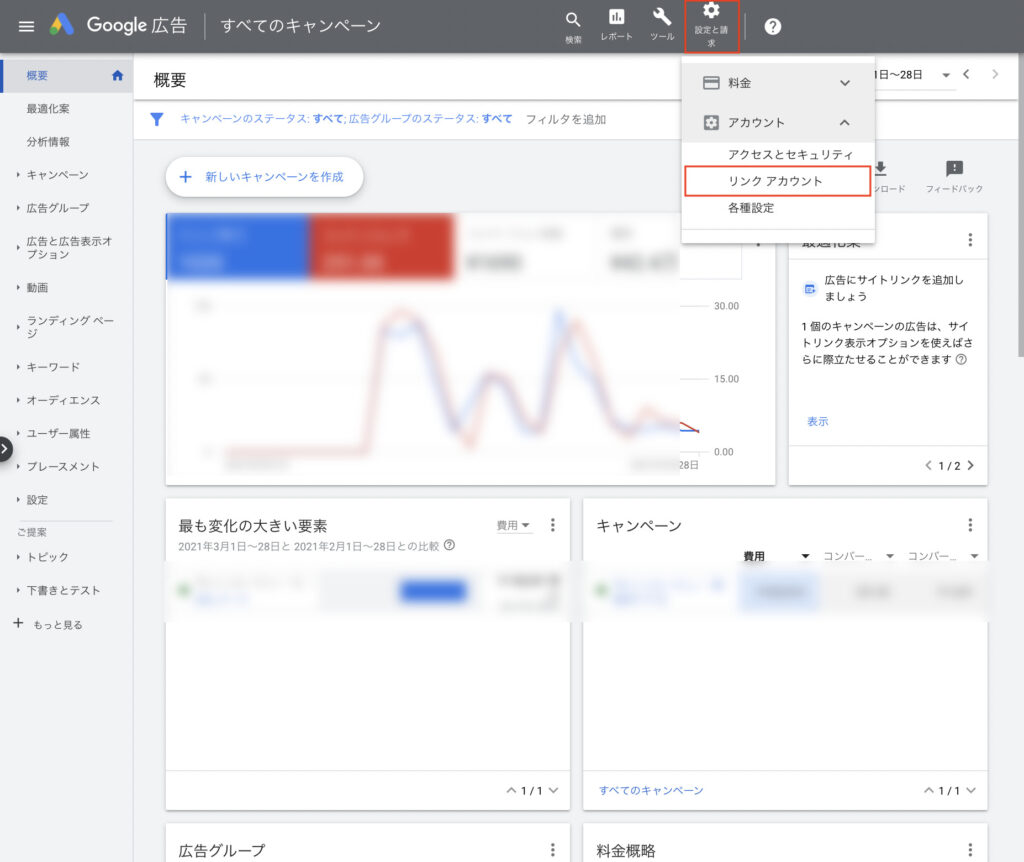Go to next recommendation page arrow
Image resolution: width=1024 pixels, height=862 pixels.
(x=970, y=465)
